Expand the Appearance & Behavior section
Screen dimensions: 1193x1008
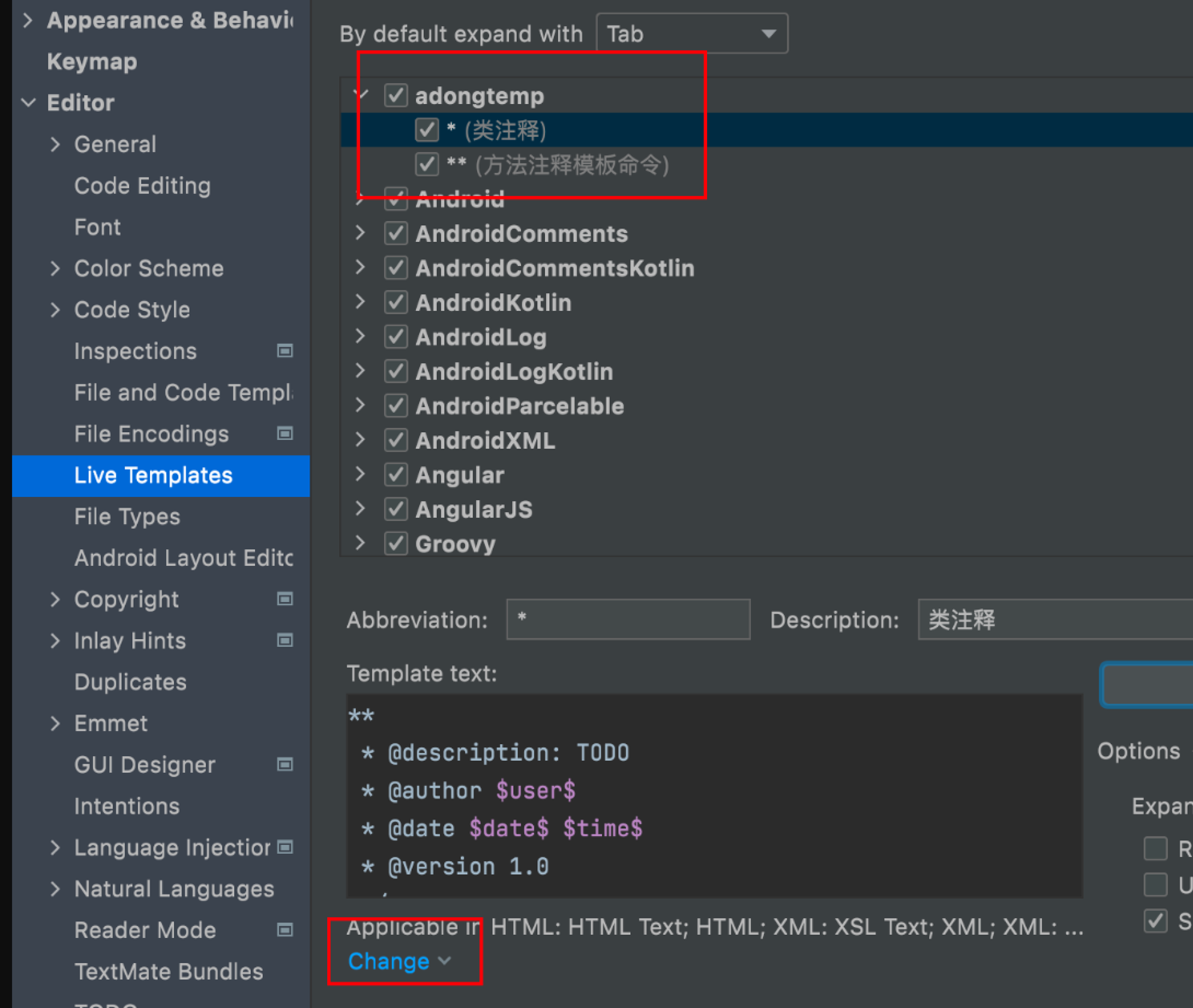tap(28, 20)
